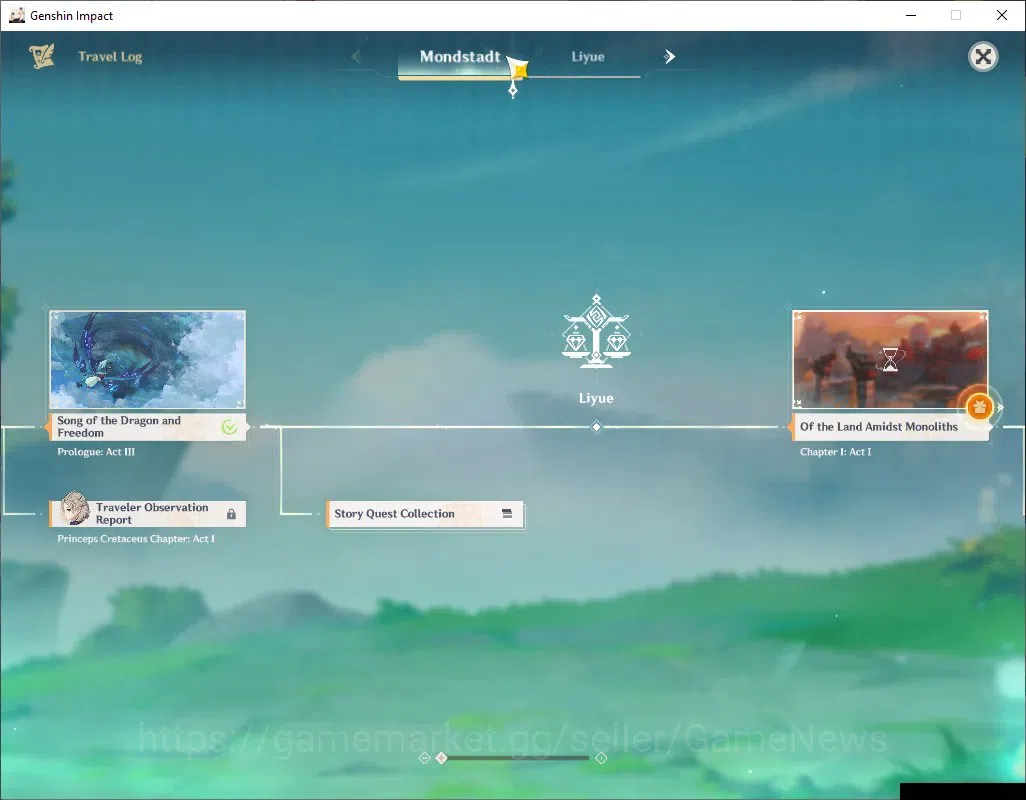The image size is (1026, 800).
Task: Open the Traveler Observation Report quest
Action: coord(148,513)
